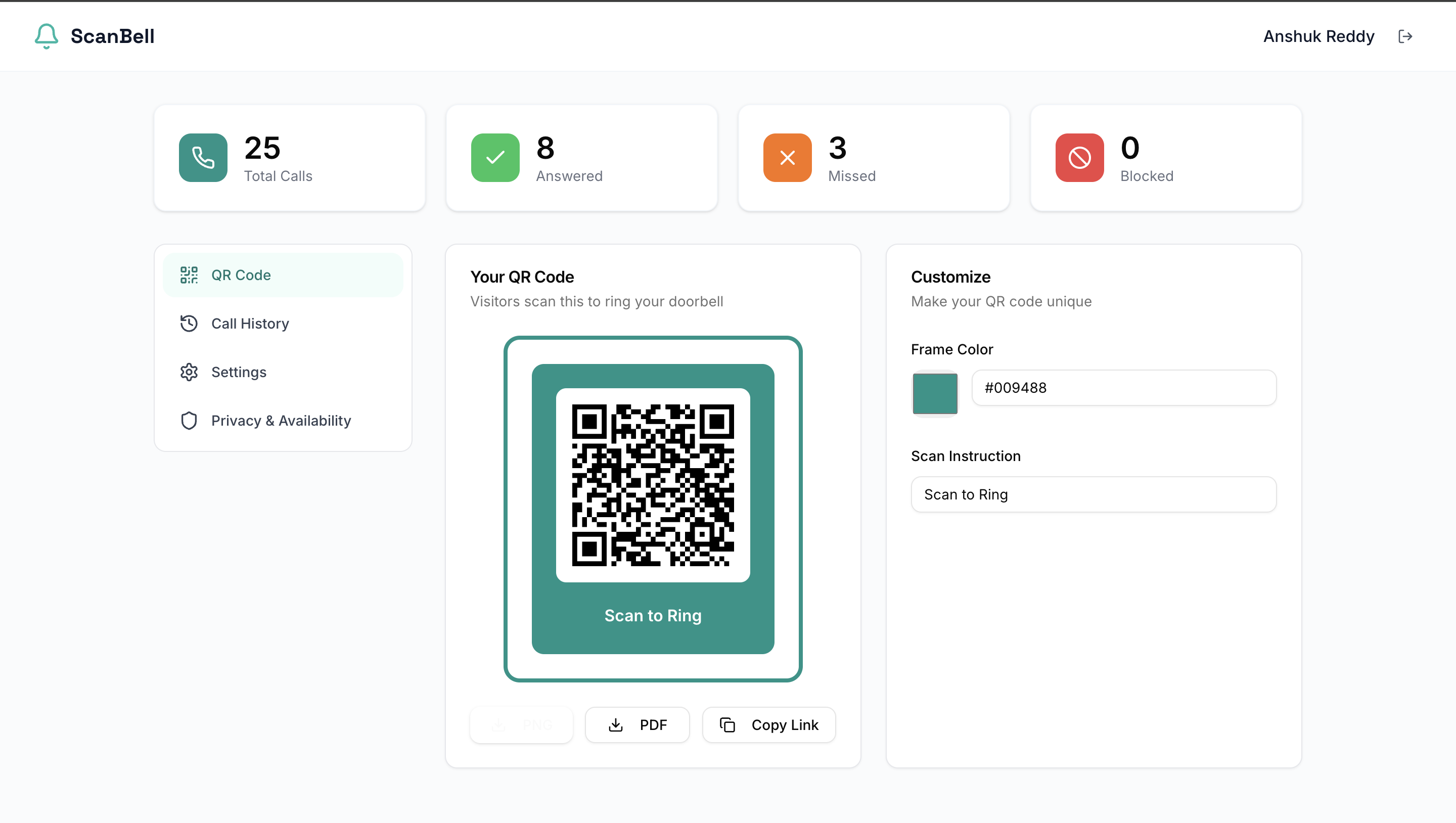
Task: Click the 'Customize' heading
Action: point(950,277)
